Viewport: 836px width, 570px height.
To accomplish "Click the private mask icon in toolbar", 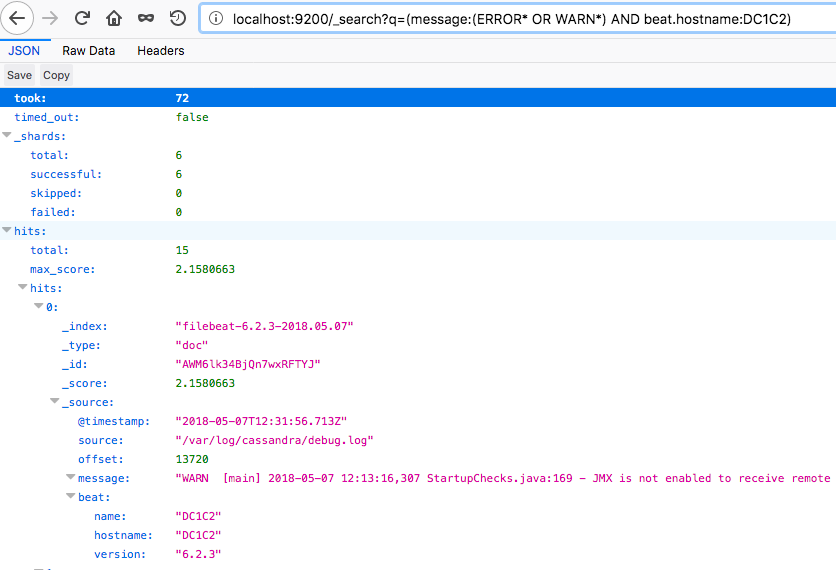I will click(x=146, y=18).
